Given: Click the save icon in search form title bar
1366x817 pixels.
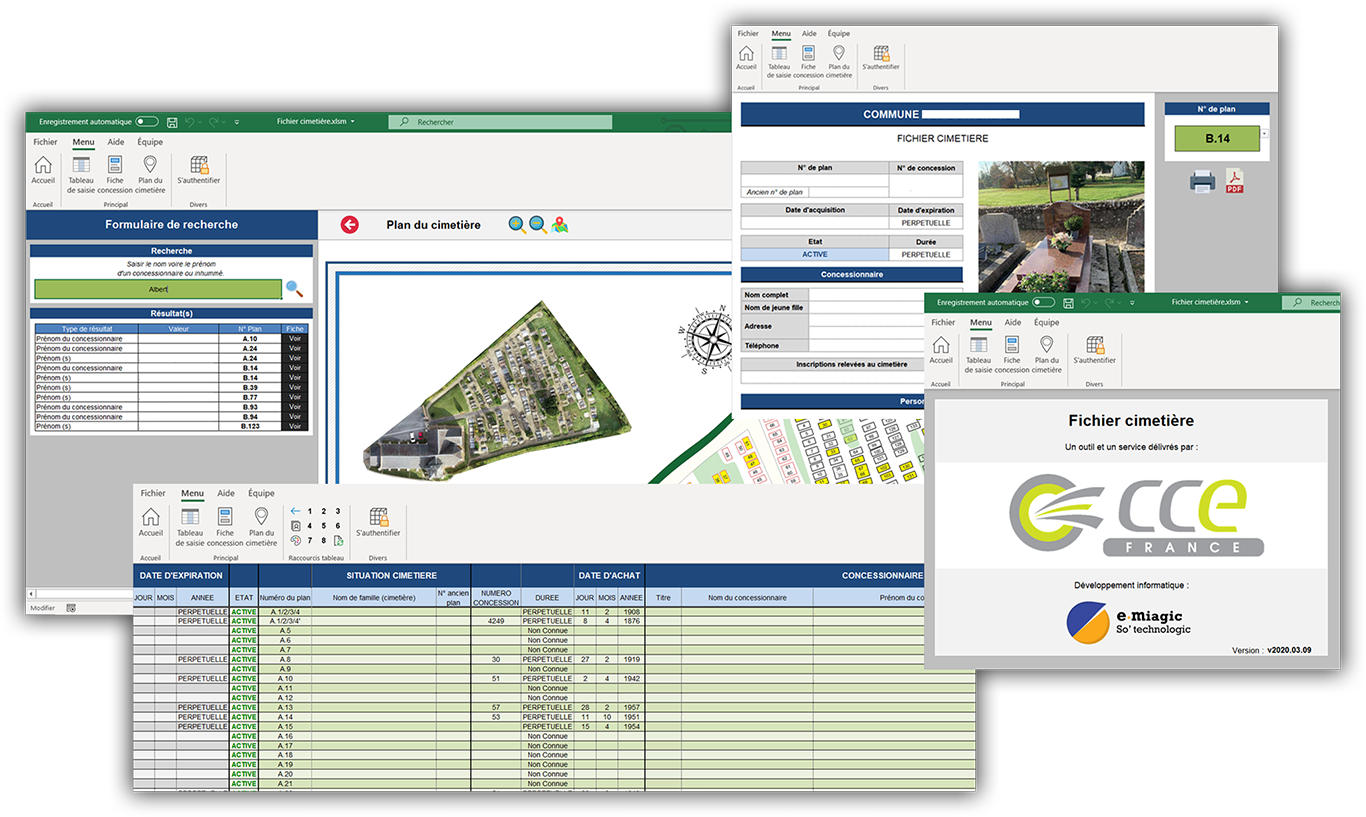Looking at the screenshot, I should pyautogui.click(x=172, y=121).
